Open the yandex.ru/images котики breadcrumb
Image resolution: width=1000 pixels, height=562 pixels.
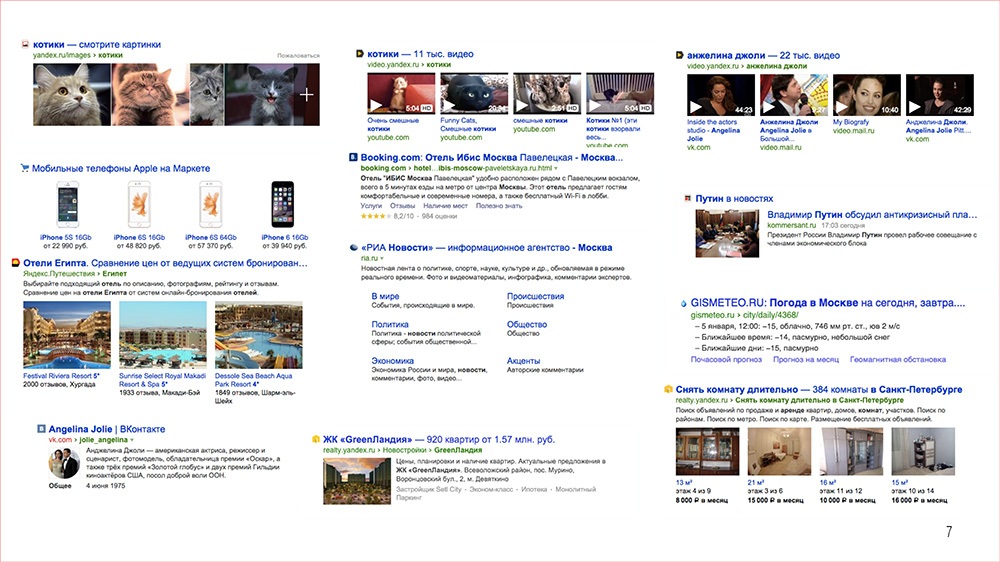(78, 55)
